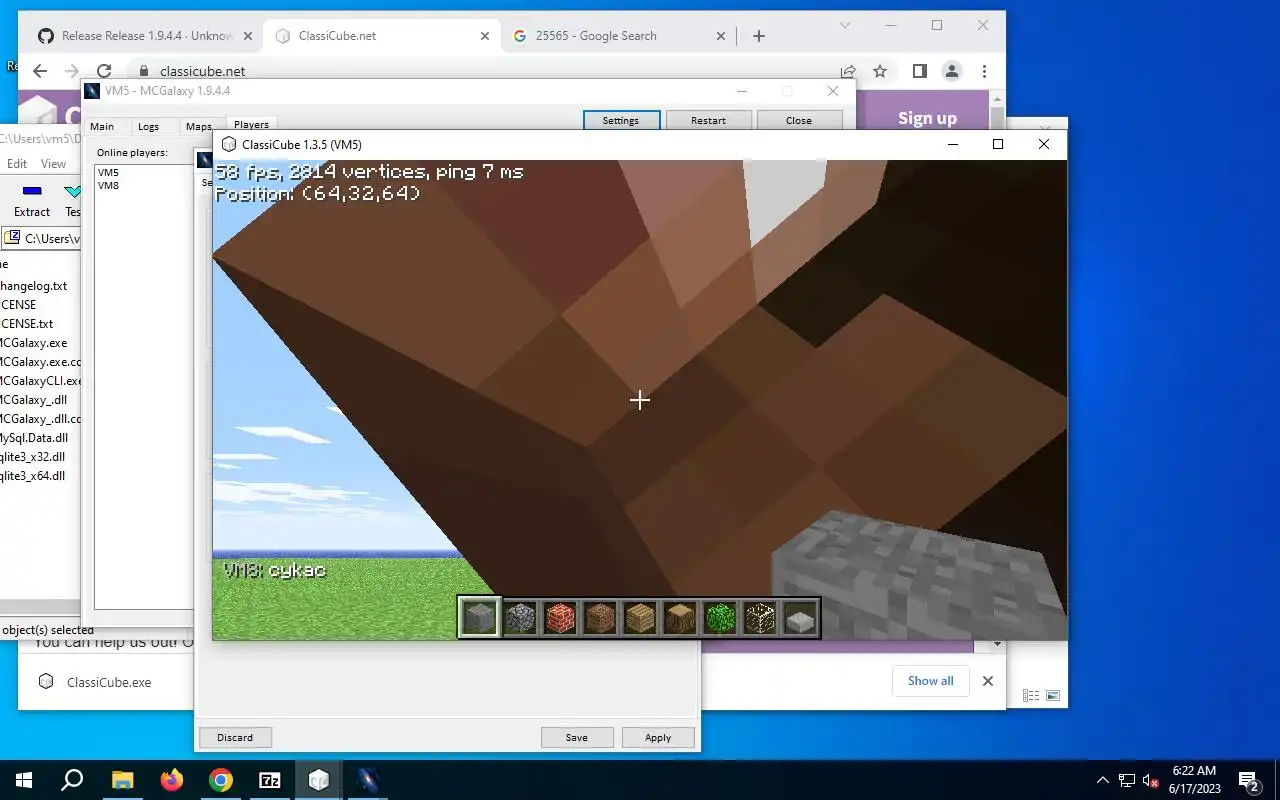Select the glass block in the hotbar
The width and height of the screenshot is (1280, 800).
760,618
